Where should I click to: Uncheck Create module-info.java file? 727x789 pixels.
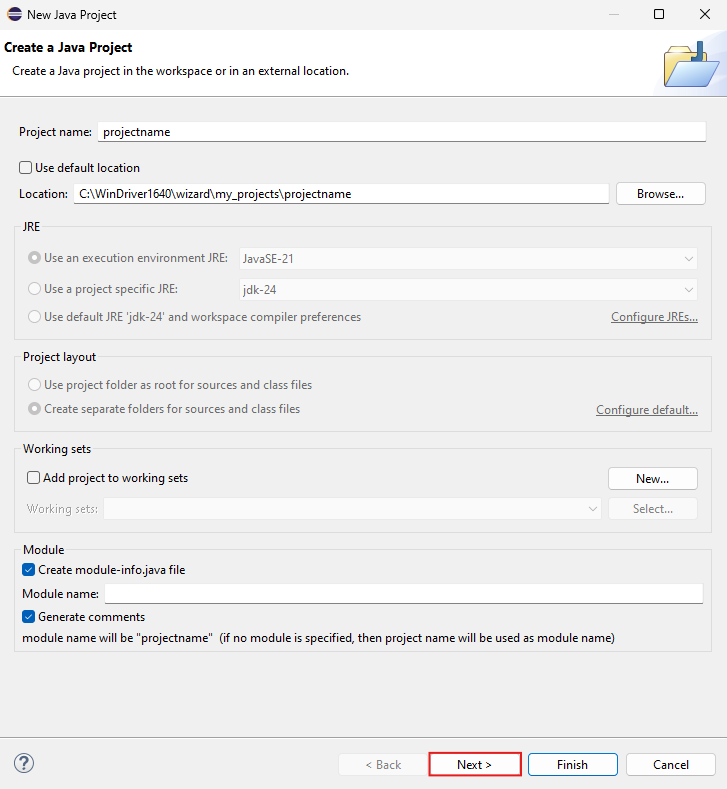(x=29, y=570)
